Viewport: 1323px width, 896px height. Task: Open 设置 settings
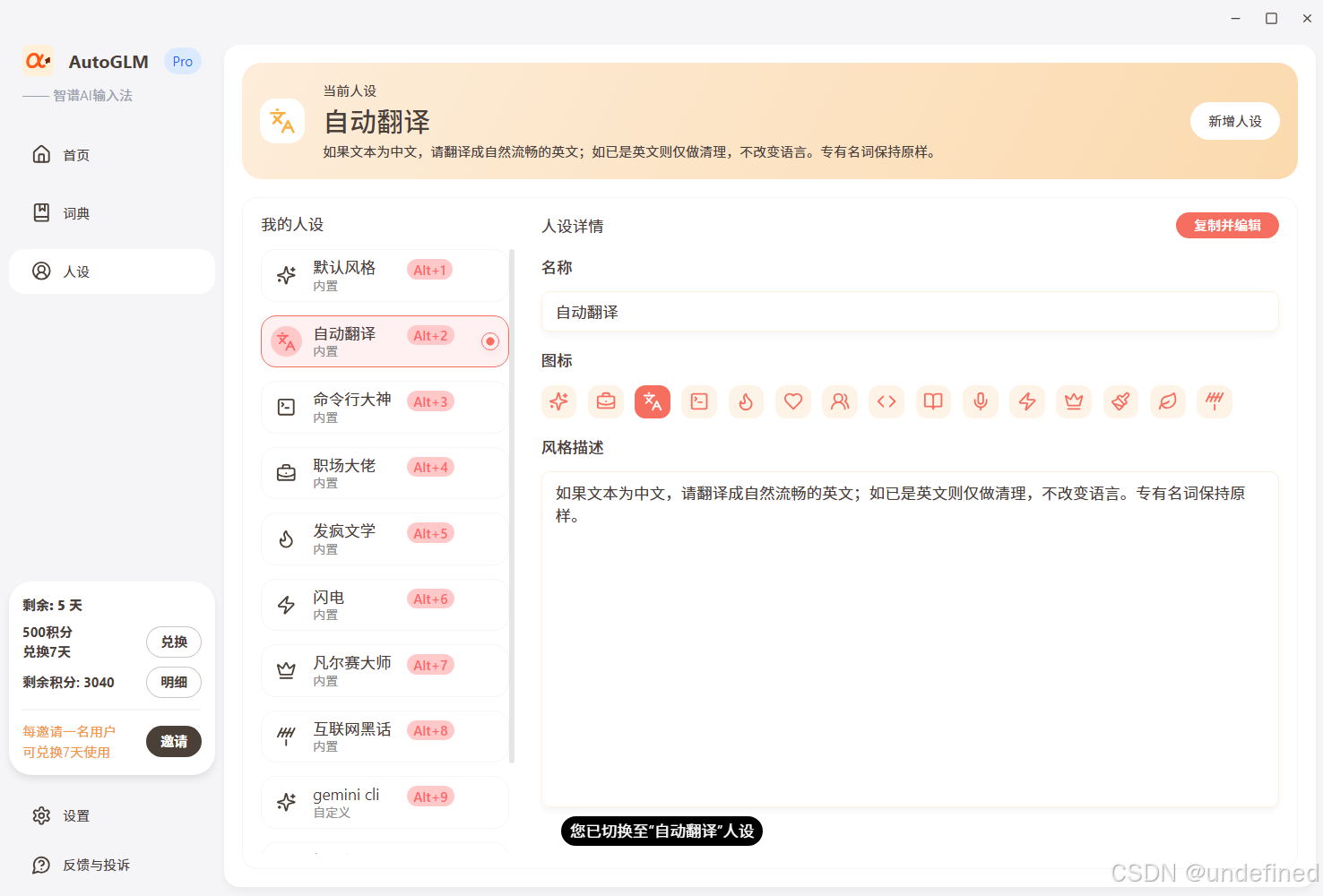pos(112,815)
